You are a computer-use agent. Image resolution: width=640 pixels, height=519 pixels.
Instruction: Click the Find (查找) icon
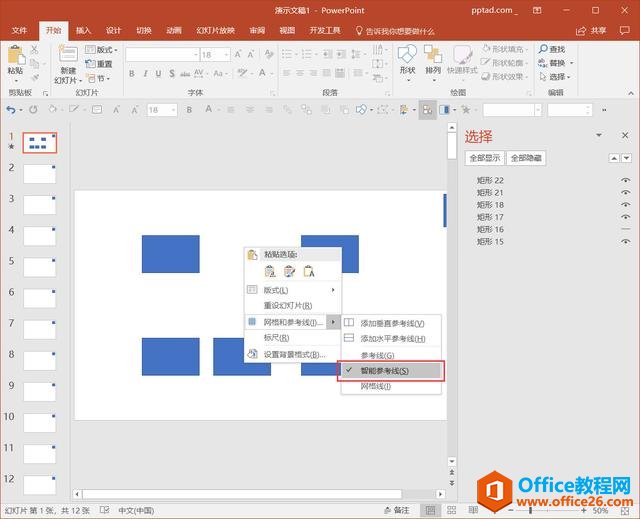(551, 49)
